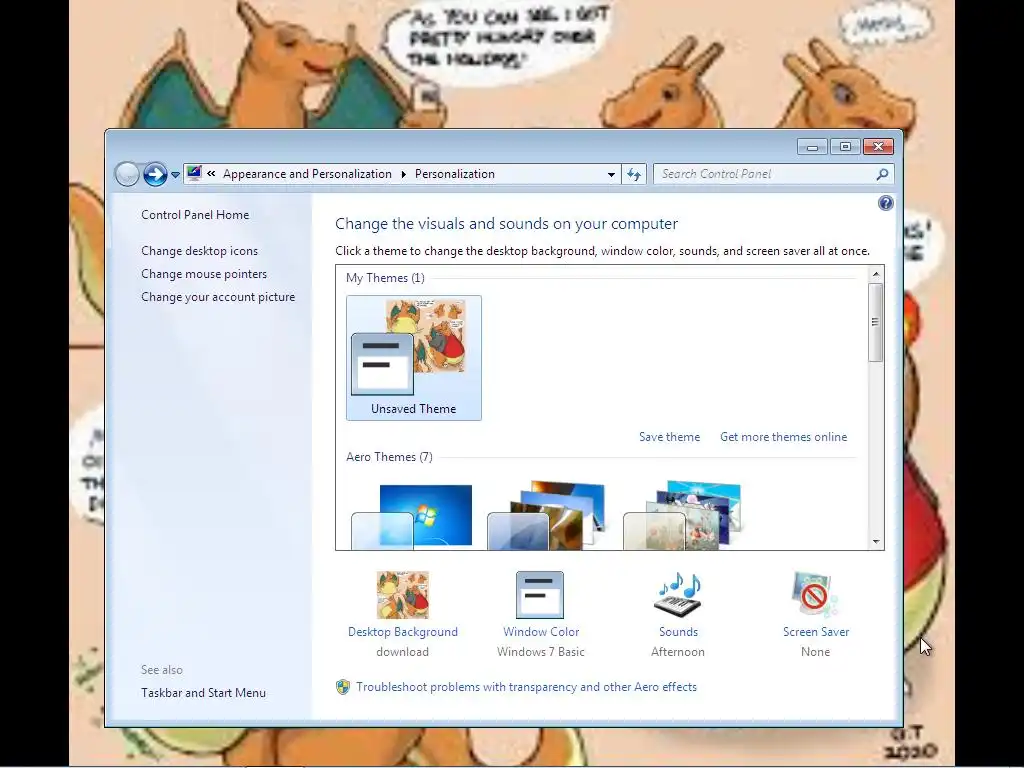
Task: Click Save theme link
Action: tap(669, 437)
